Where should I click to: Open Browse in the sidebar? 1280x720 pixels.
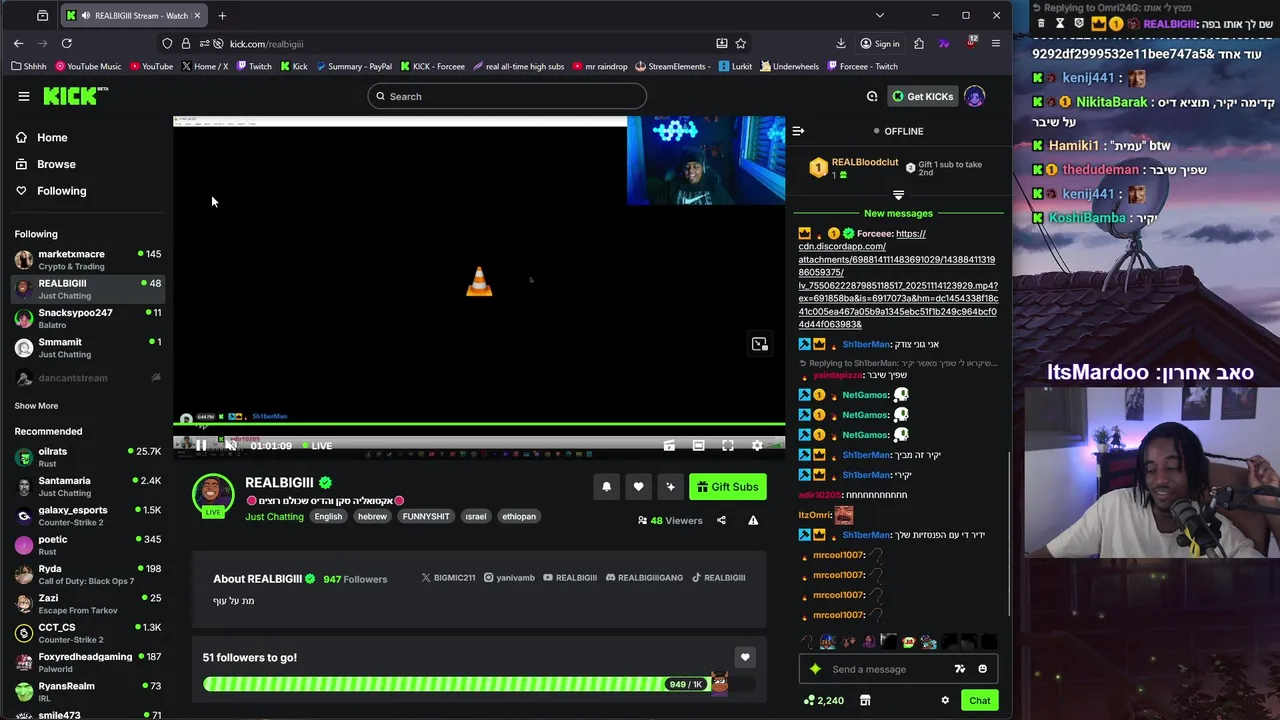56,164
